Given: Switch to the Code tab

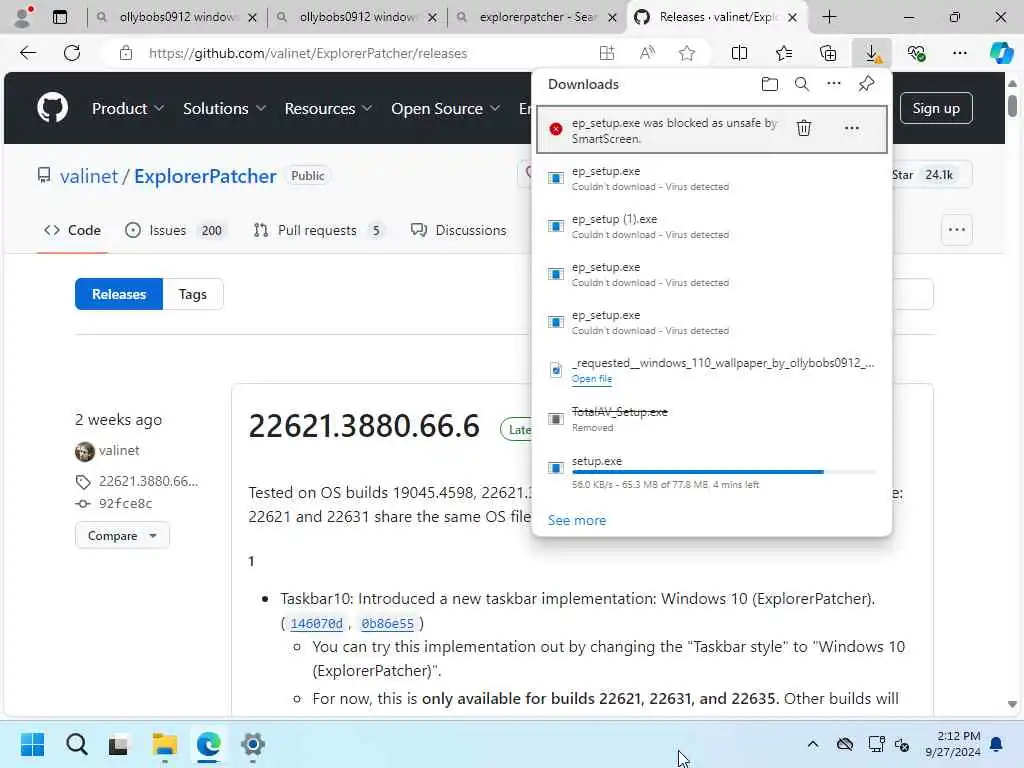Looking at the screenshot, I should pyautogui.click(x=72, y=231).
